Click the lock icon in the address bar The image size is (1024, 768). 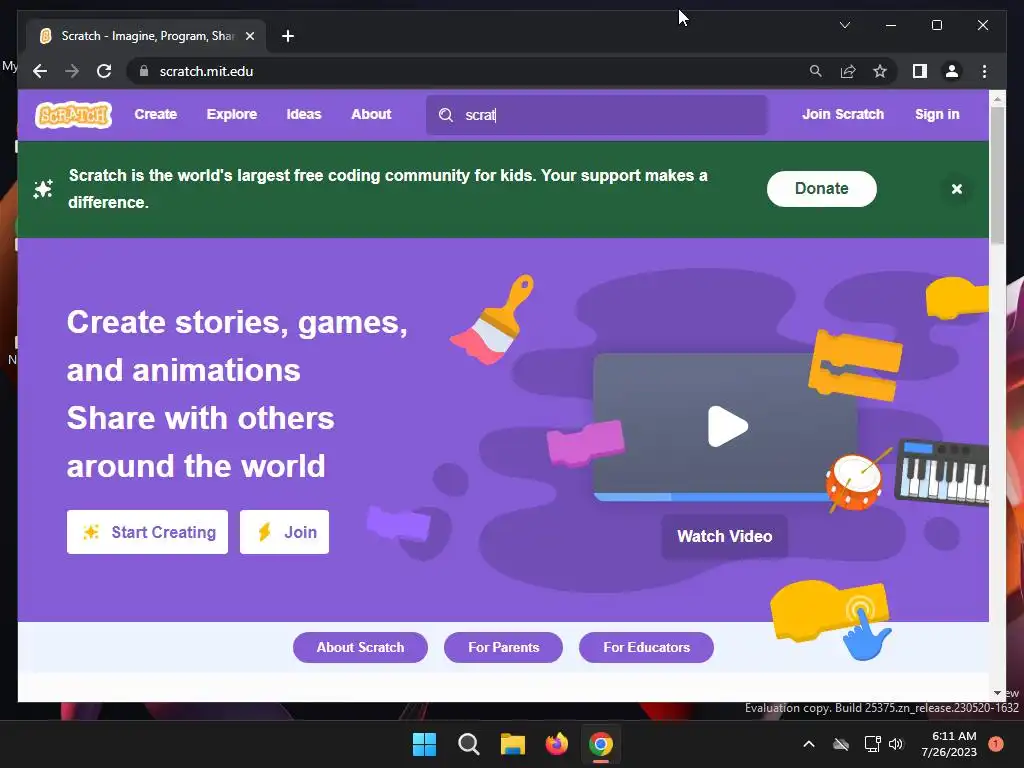click(144, 71)
